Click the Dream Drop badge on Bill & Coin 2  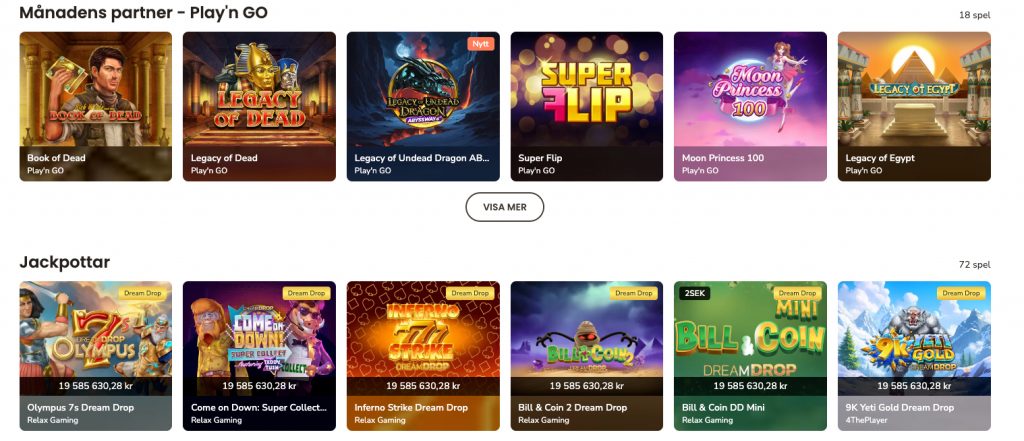tap(633, 293)
